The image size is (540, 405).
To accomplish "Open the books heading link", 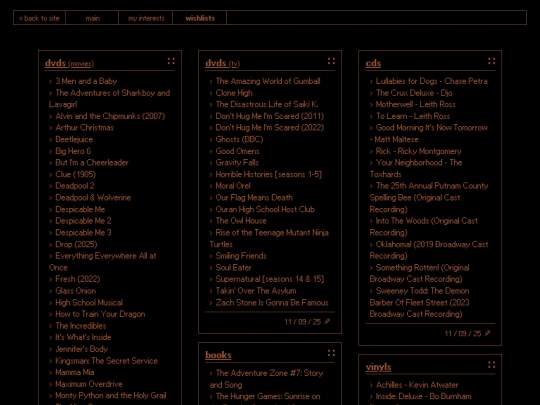I will pyautogui.click(x=218, y=355).
